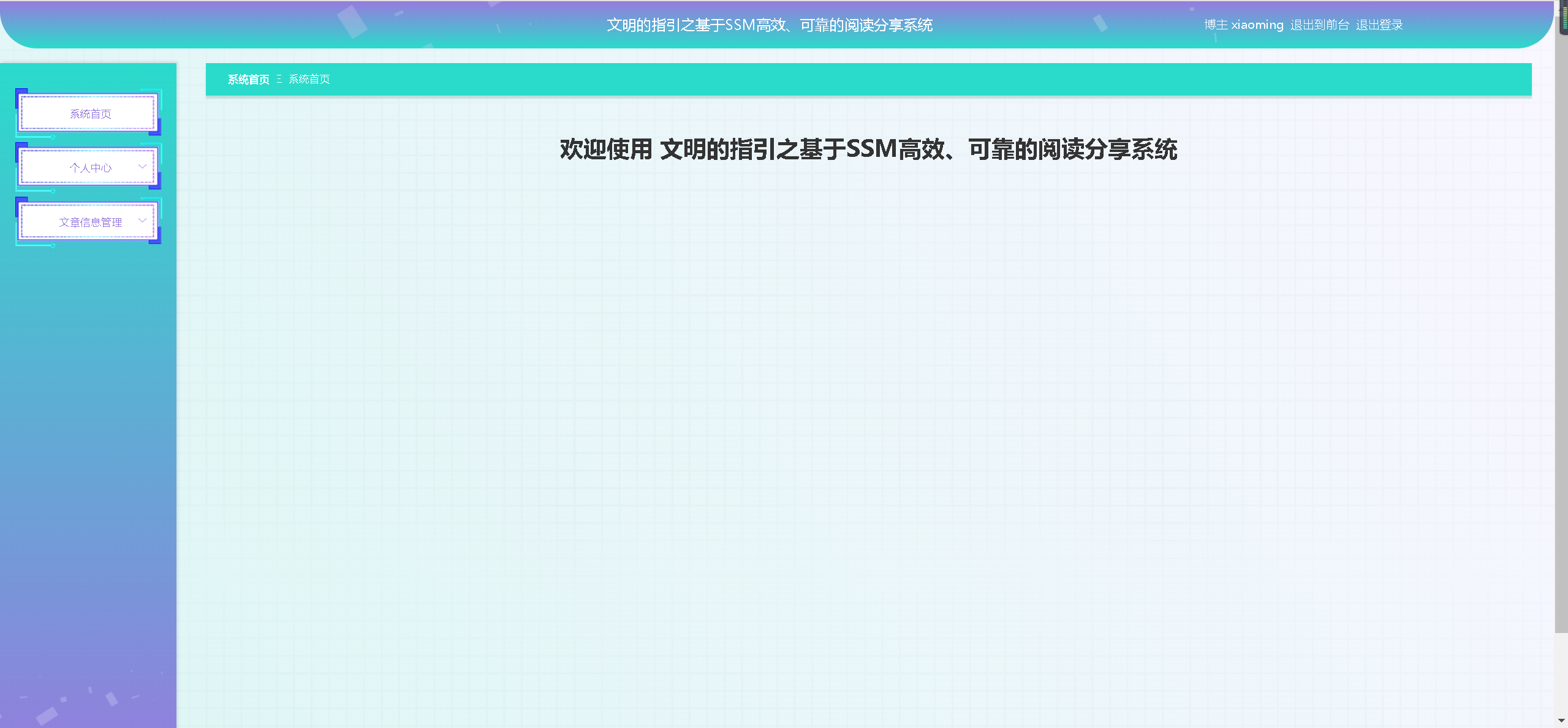Screen dimensions: 1568x728
Task: Click the 欢迎使用 welcome heading
Action: (868, 150)
